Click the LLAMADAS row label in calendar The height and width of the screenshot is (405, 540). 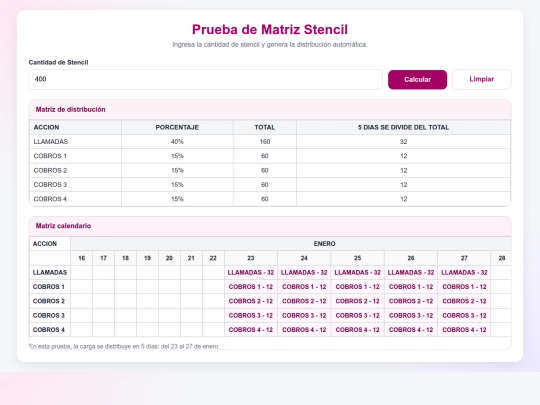[50, 272]
